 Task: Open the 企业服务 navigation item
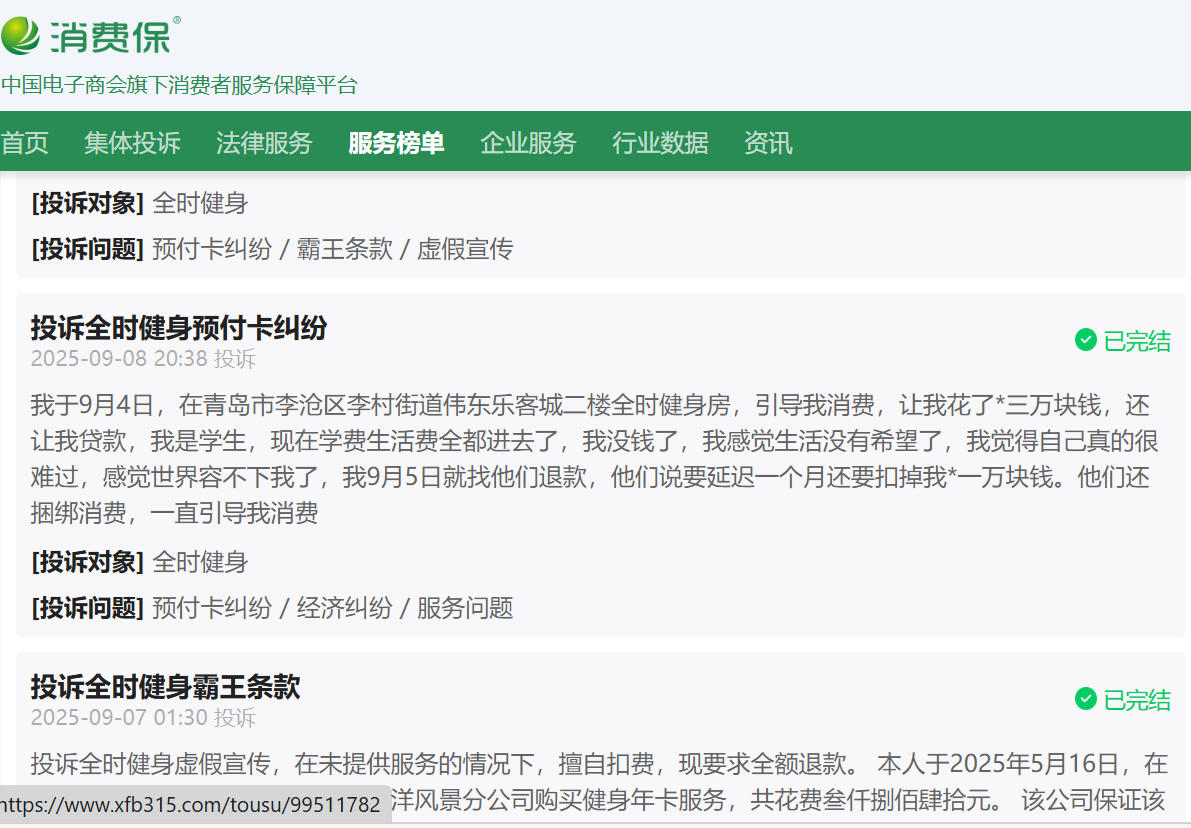(x=528, y=143)
